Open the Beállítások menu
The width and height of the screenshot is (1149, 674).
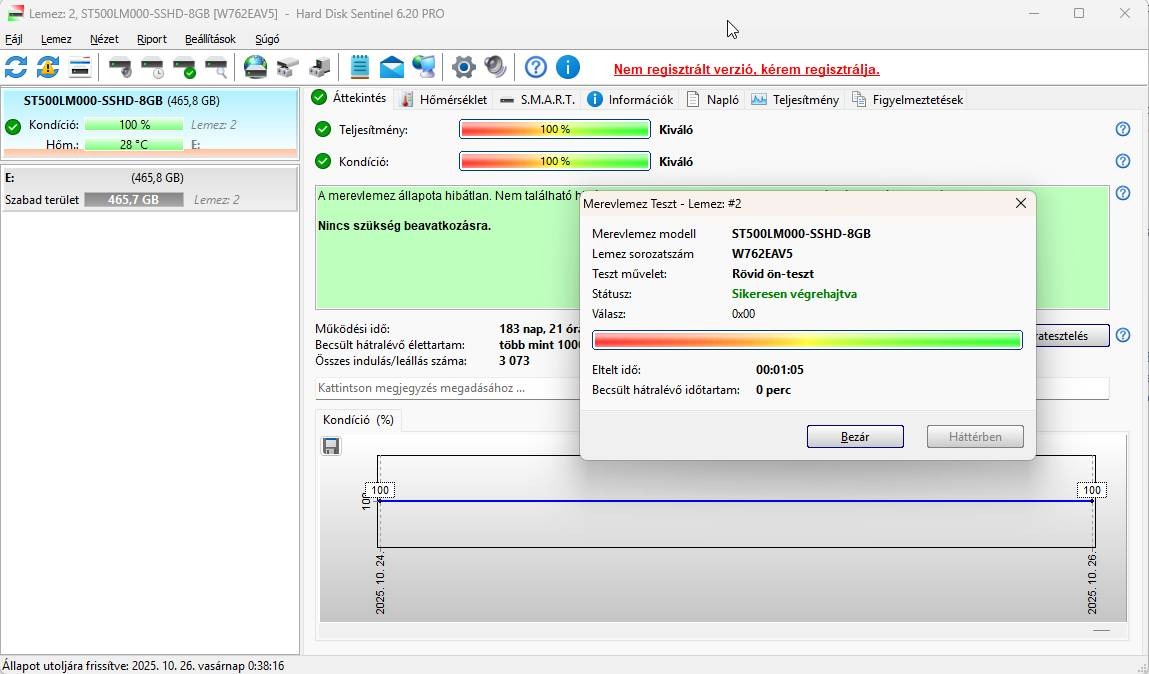click(x=210, y=39)
